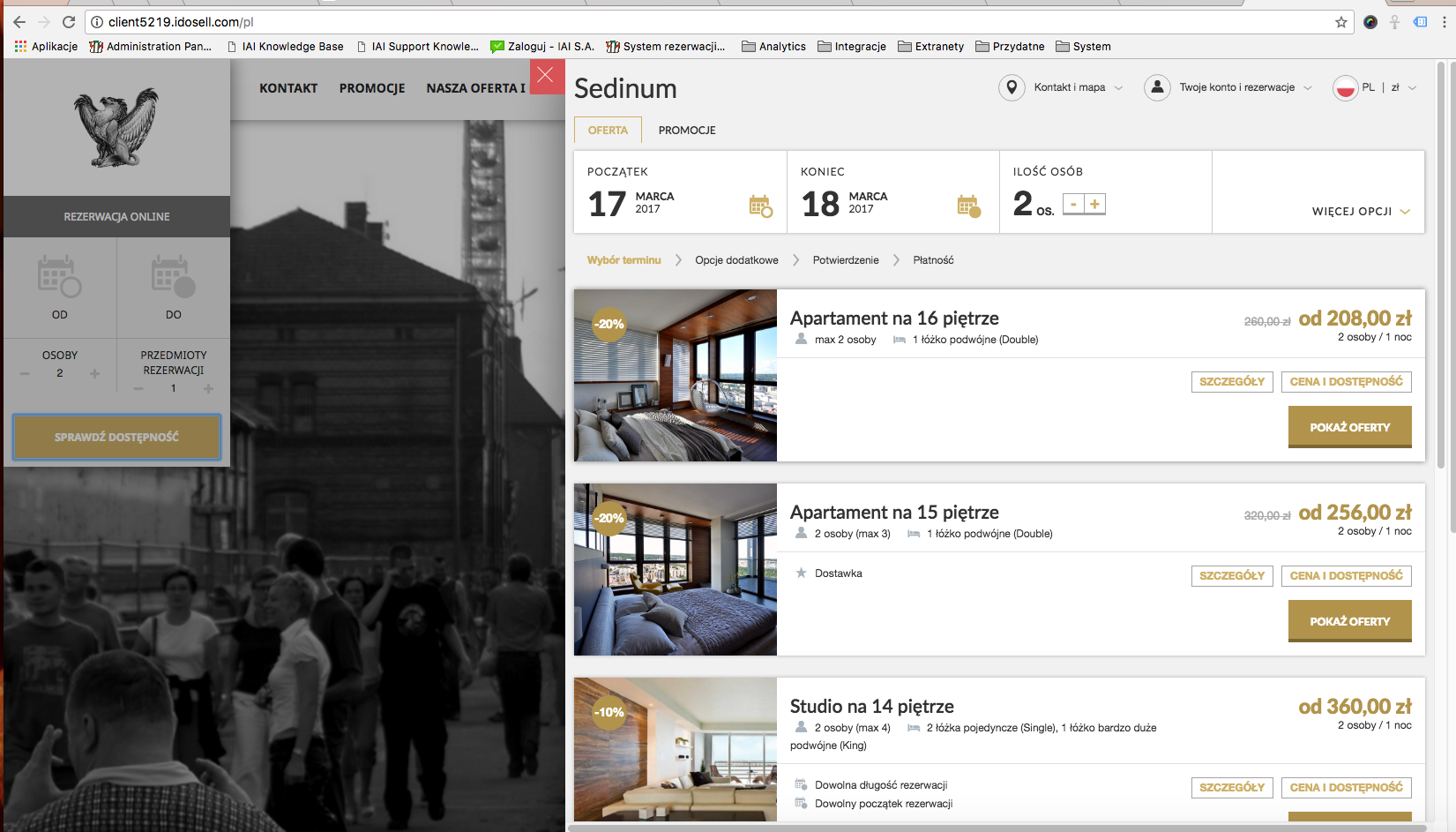Image resolution: width=1456 pixels, height=832 pixels.
Task: Click the DO calendar icon in sidebar
Action: click(173, 276)
